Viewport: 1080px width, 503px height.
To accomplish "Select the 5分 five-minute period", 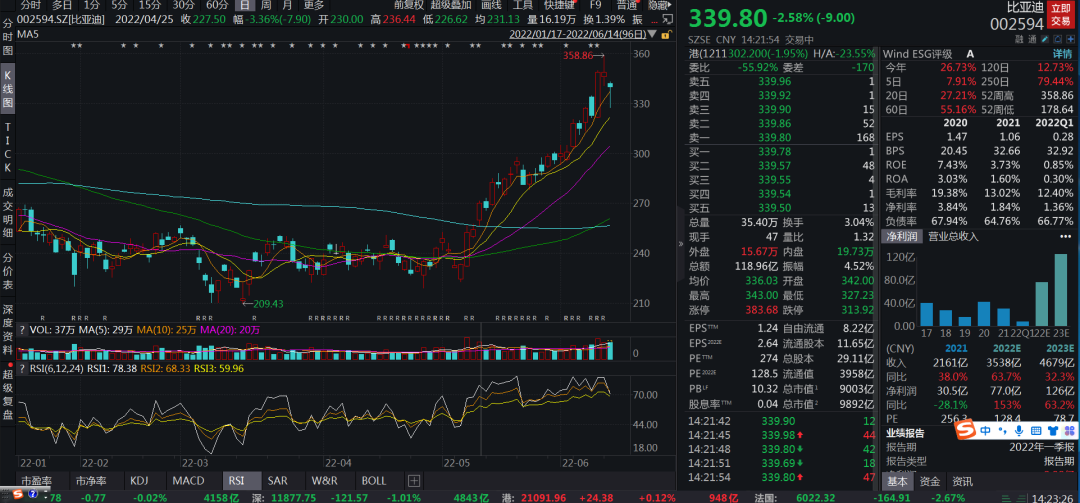I will (118, 5).
